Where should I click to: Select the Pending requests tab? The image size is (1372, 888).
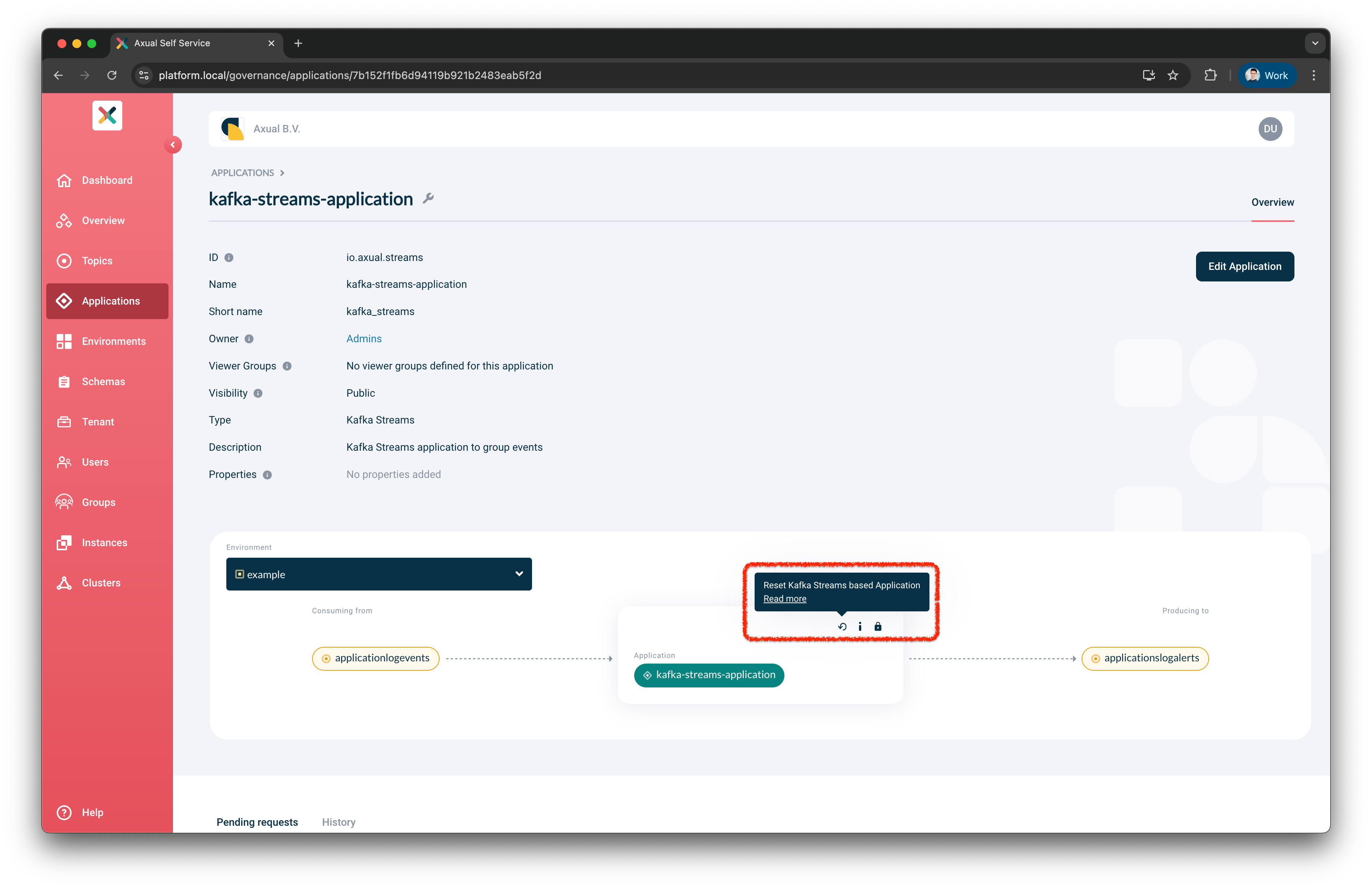point(257,822)
